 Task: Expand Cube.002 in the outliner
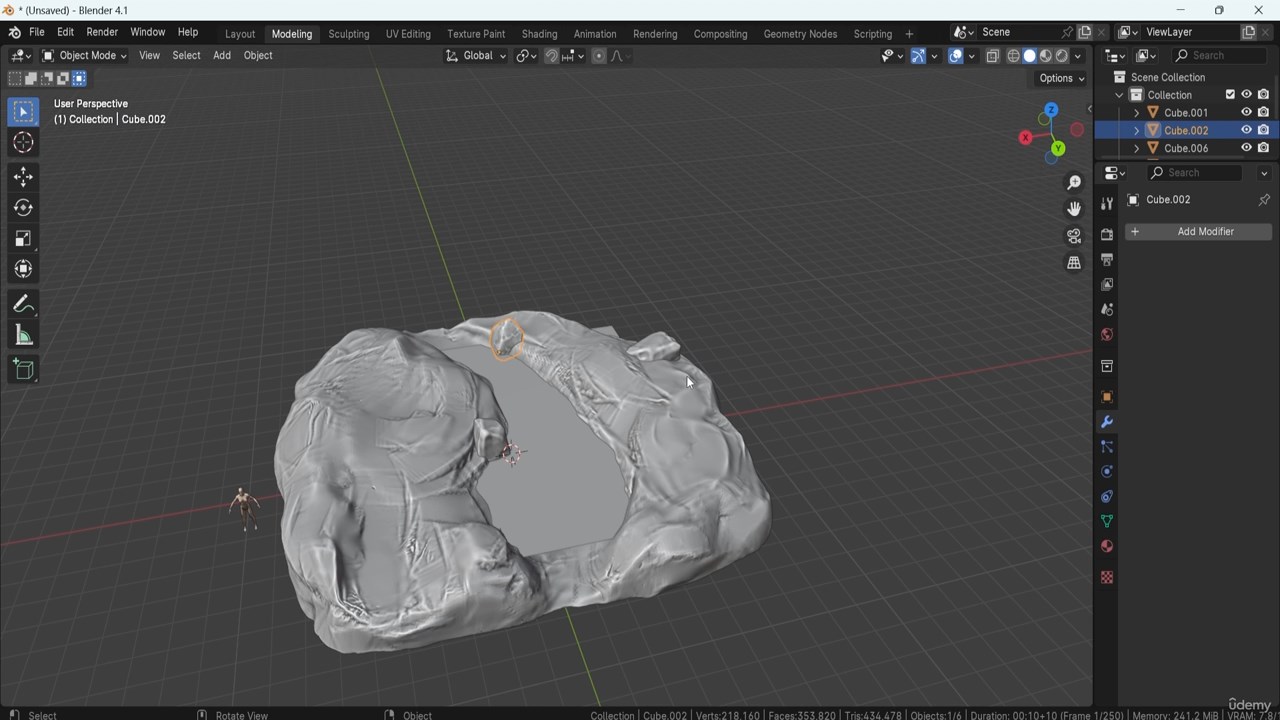coord(1136,130)
